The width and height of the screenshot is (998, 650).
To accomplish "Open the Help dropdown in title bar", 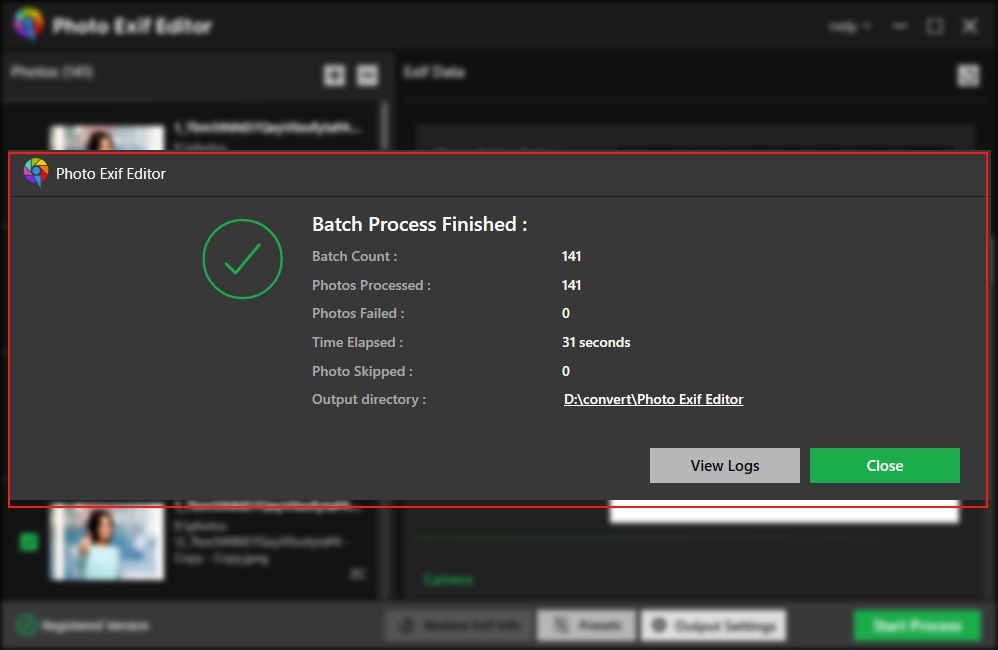I will pos(849,27).
